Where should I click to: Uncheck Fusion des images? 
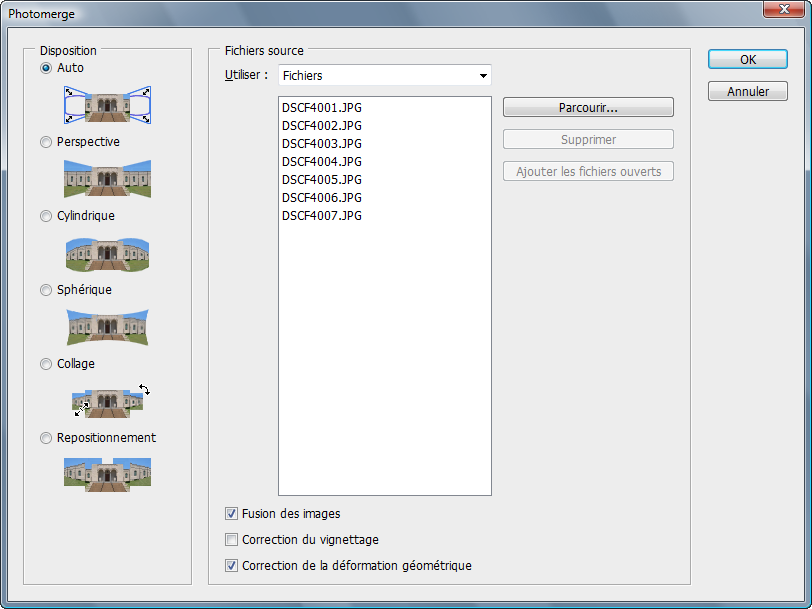tap(231, 514)
